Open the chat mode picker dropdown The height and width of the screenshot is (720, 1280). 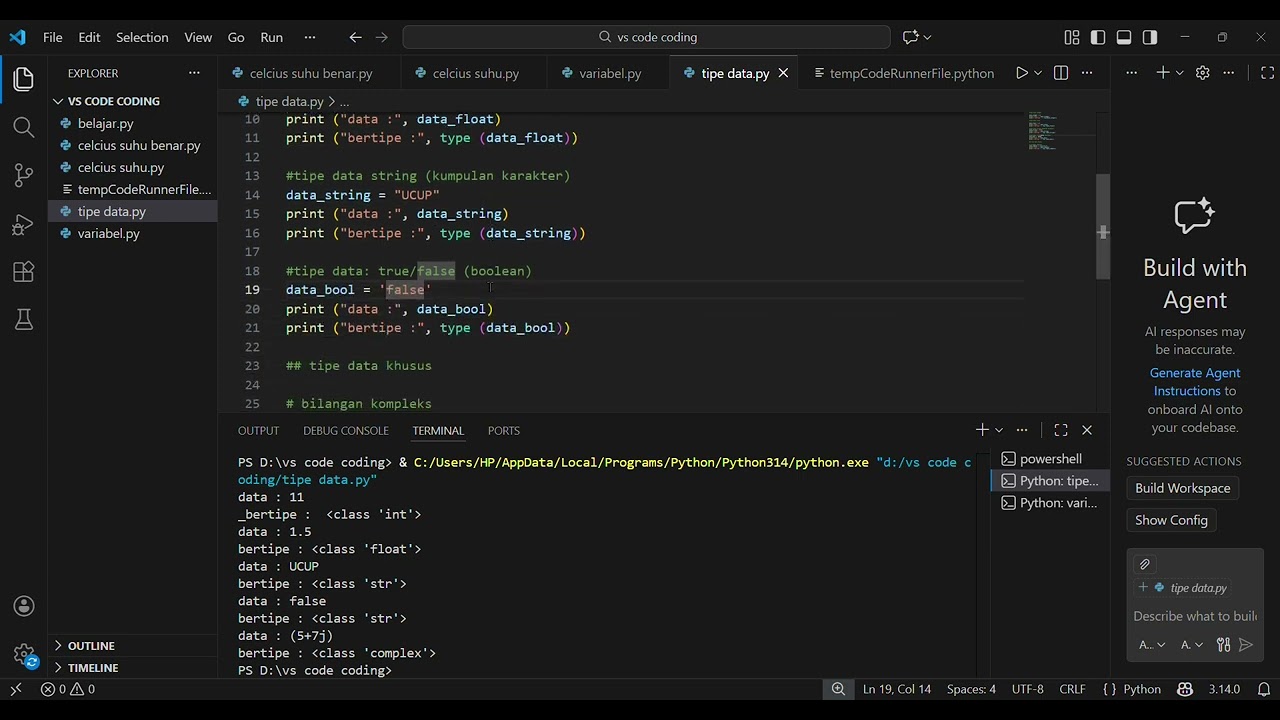tap(1152, 645)
